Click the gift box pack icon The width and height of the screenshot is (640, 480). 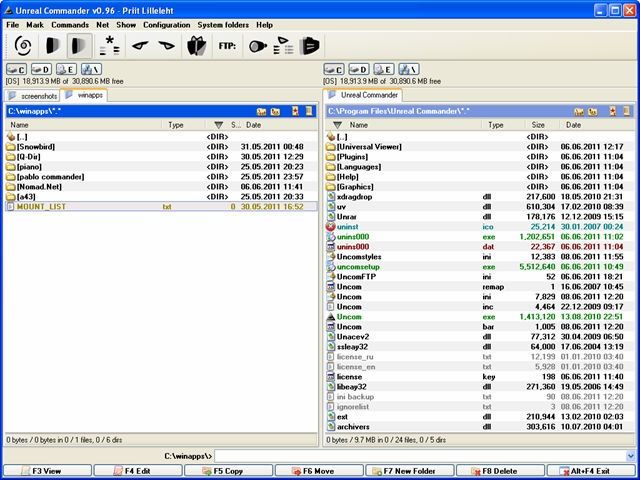tap(197, 45)
